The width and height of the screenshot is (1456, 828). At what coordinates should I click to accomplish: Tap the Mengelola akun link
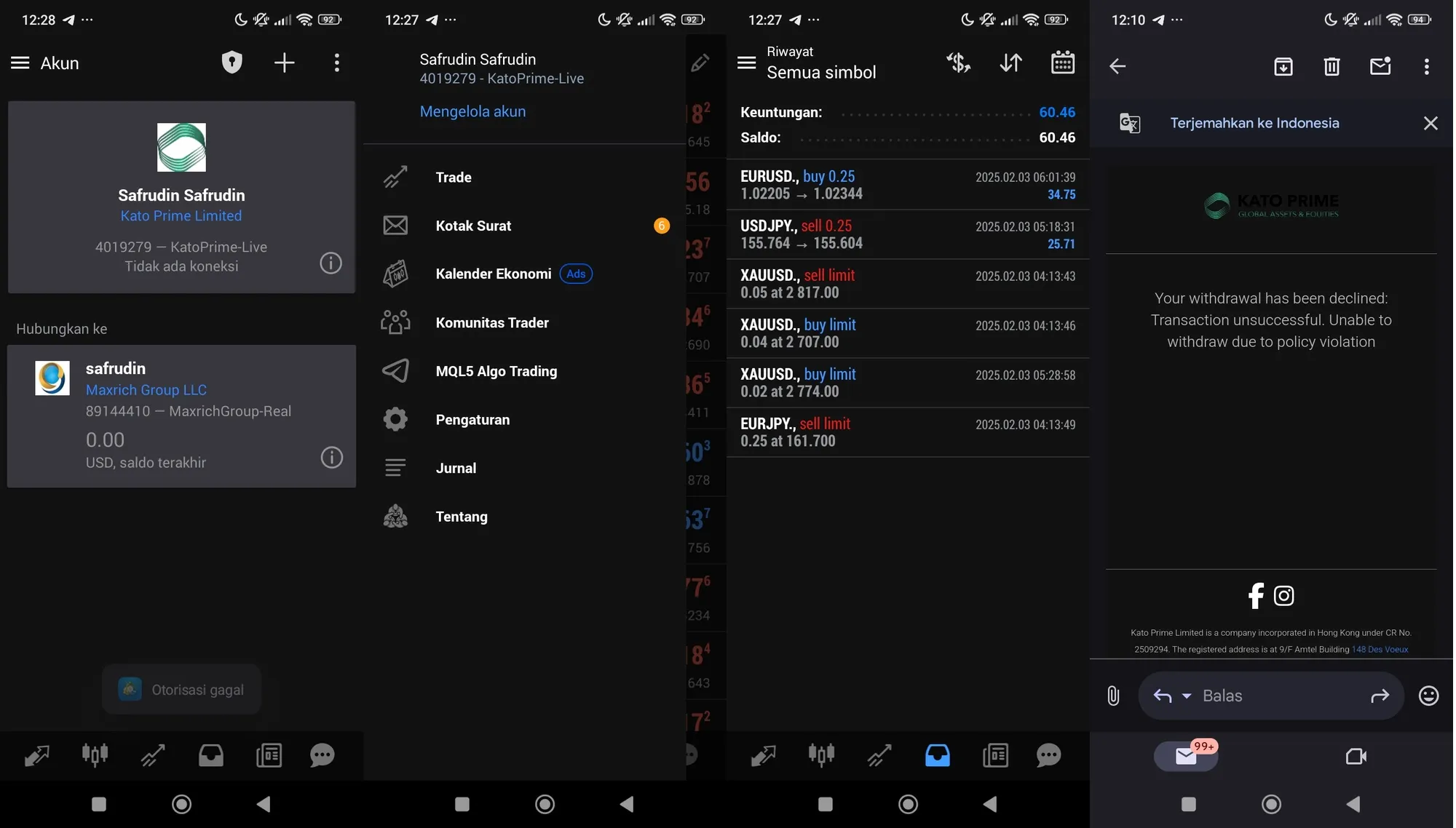click(x=472, y=111)
